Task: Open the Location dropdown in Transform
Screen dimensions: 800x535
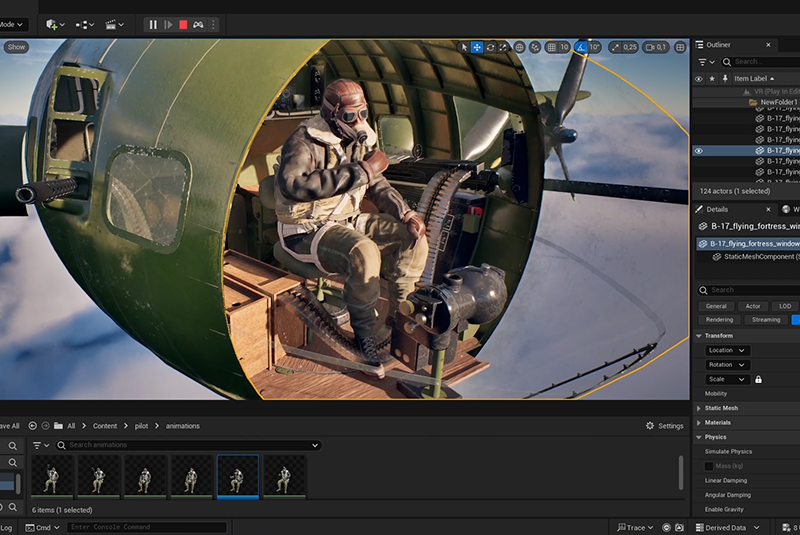Action: (x=726, y=350)
